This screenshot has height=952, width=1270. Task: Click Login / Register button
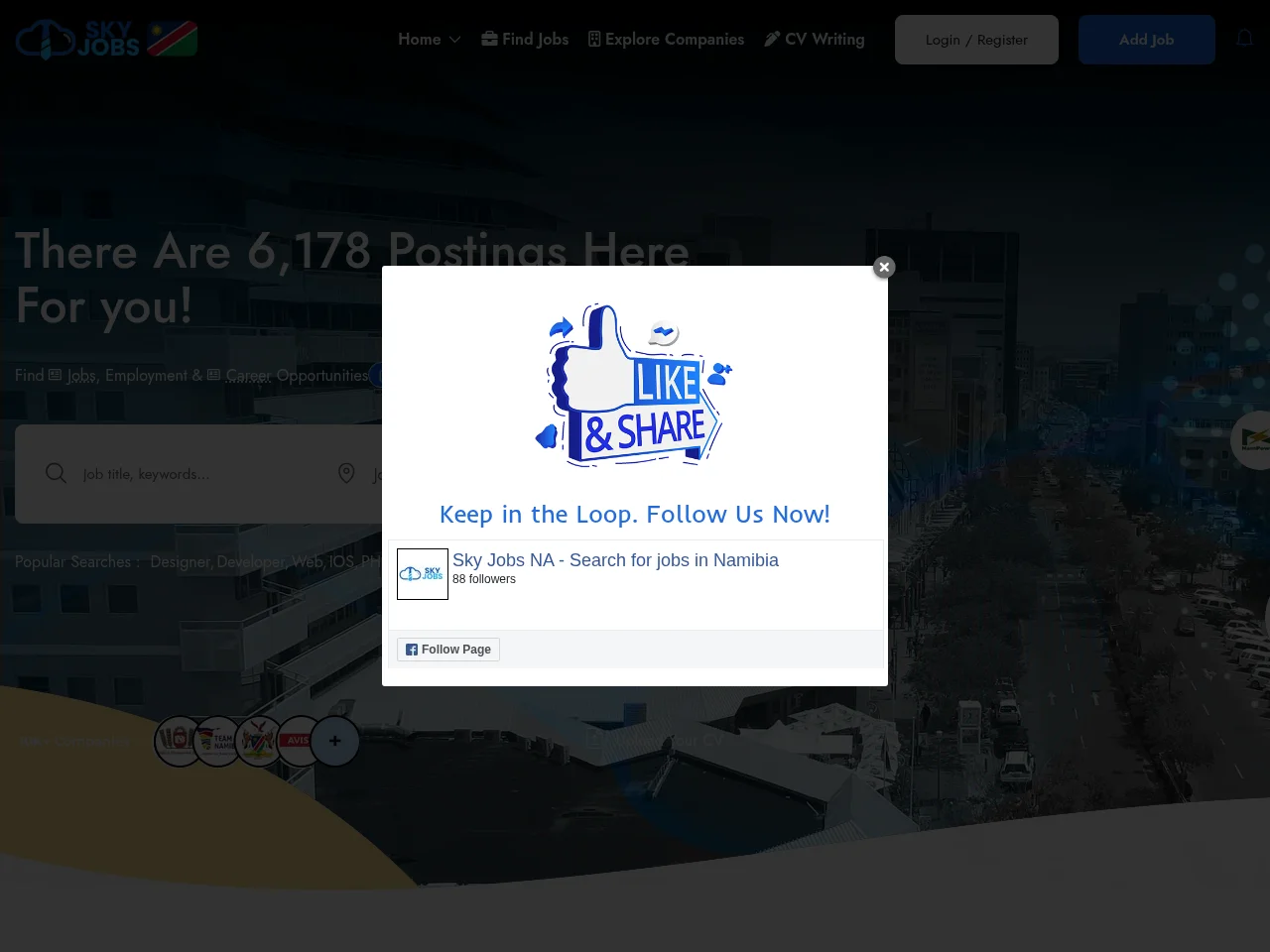(976, 40)
